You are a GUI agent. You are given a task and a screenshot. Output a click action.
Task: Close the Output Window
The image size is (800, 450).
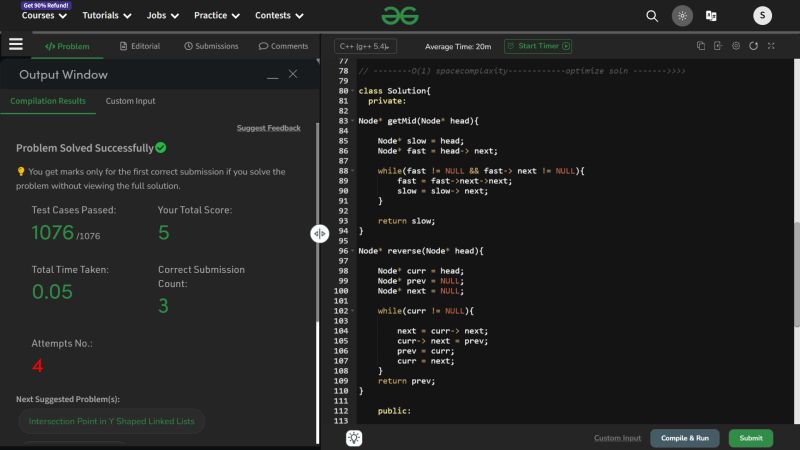pyautogui.click(x=293, y=74)
